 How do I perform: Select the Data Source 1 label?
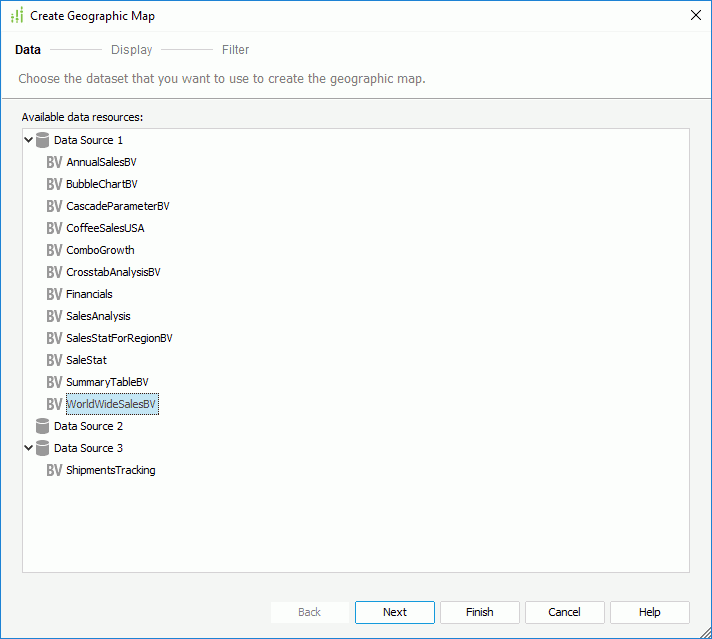point(89,140)
